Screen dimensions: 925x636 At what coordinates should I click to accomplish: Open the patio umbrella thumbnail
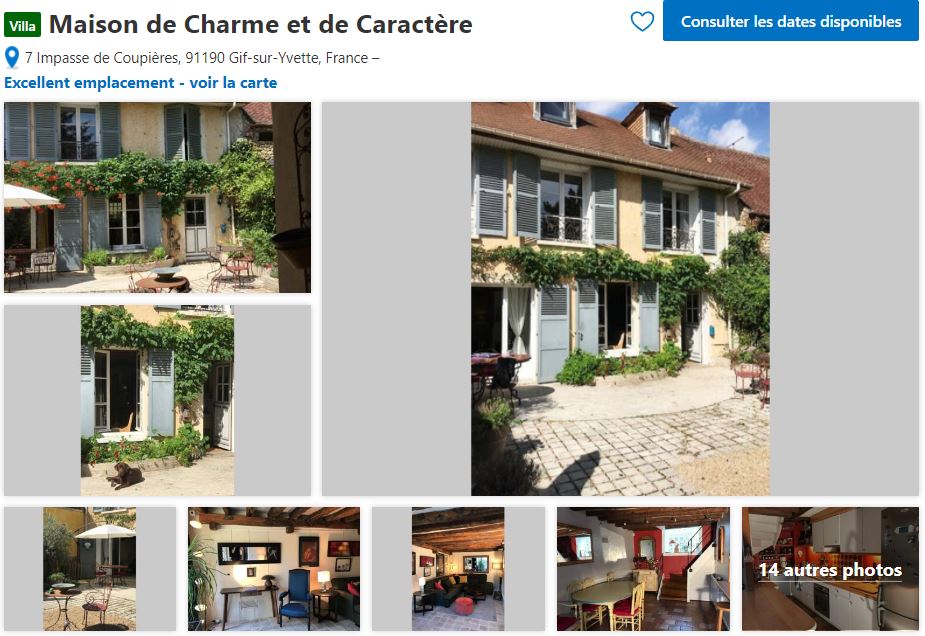(x=90, y=569)
